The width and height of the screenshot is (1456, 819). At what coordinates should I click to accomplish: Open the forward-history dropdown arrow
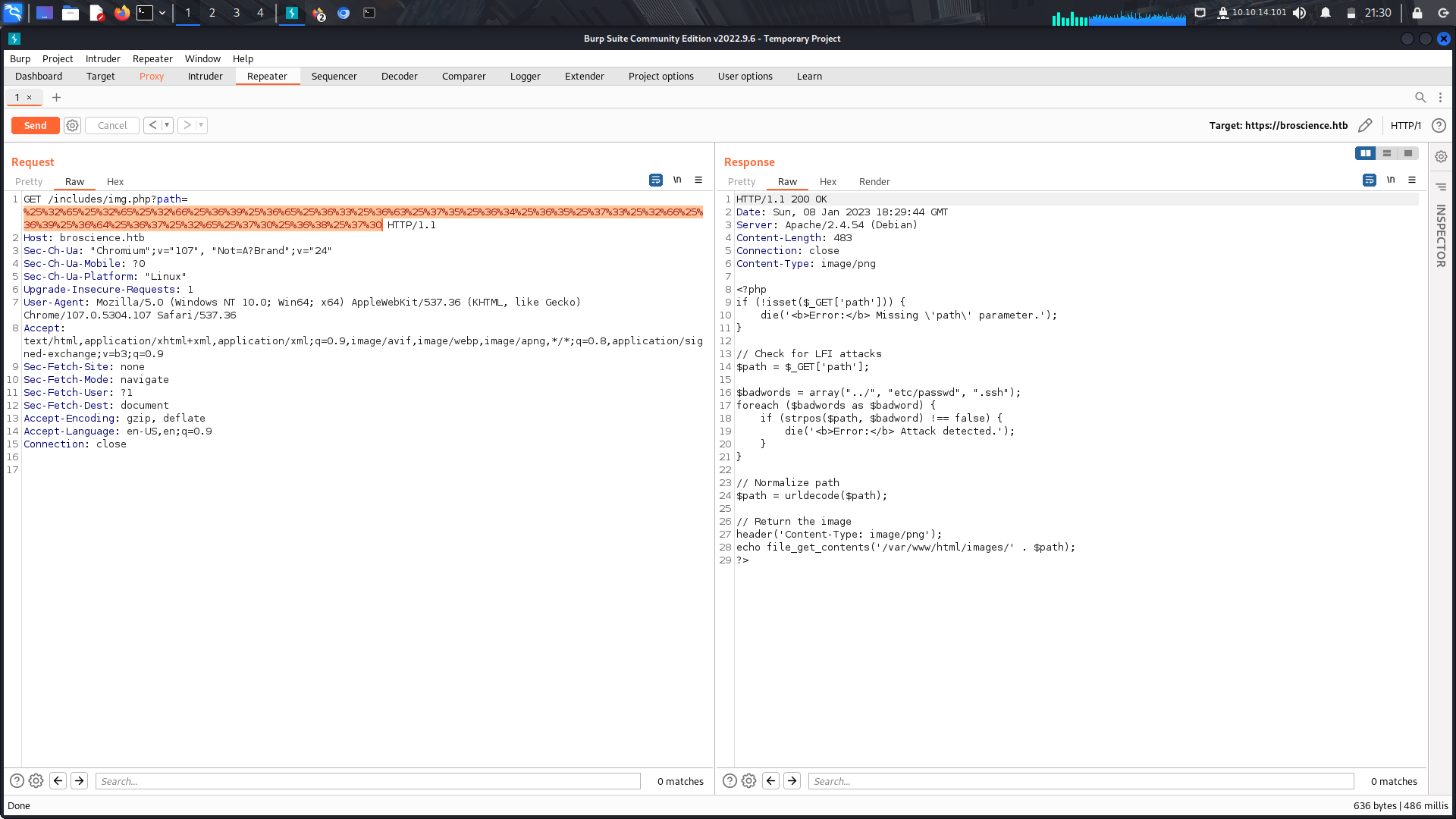(200, 125)
